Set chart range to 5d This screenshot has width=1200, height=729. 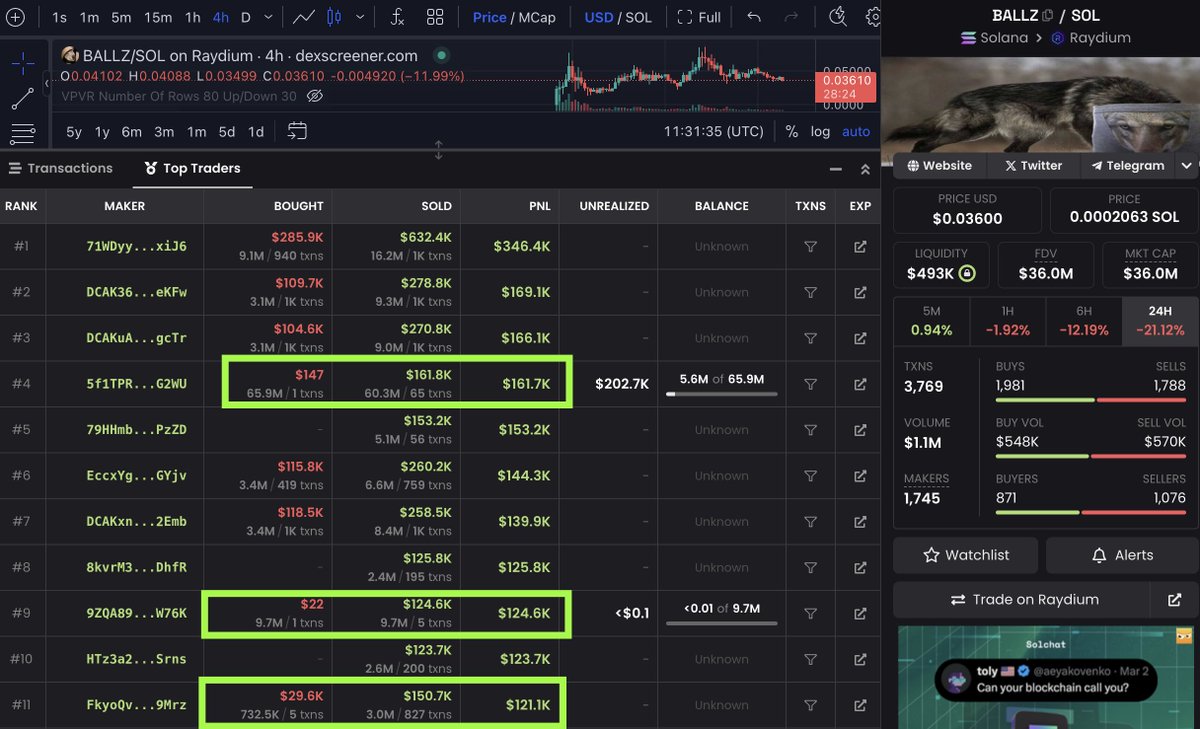click(x=227, y=131)
